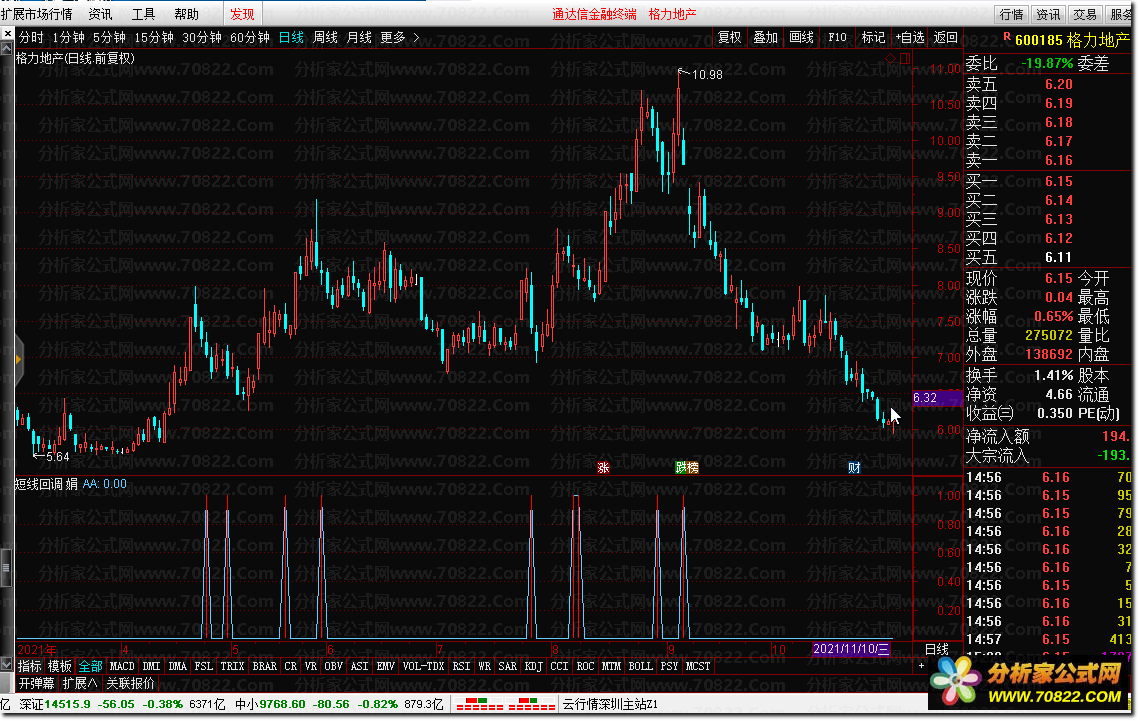This screenshot has width=1140, height=721.
Task: Open the 资讯 button at top right
Action: coord(1048,14)
